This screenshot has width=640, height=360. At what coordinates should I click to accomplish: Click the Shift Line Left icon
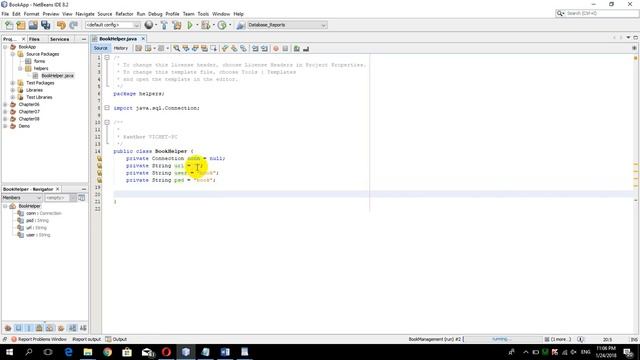click(x=255, y=49)
